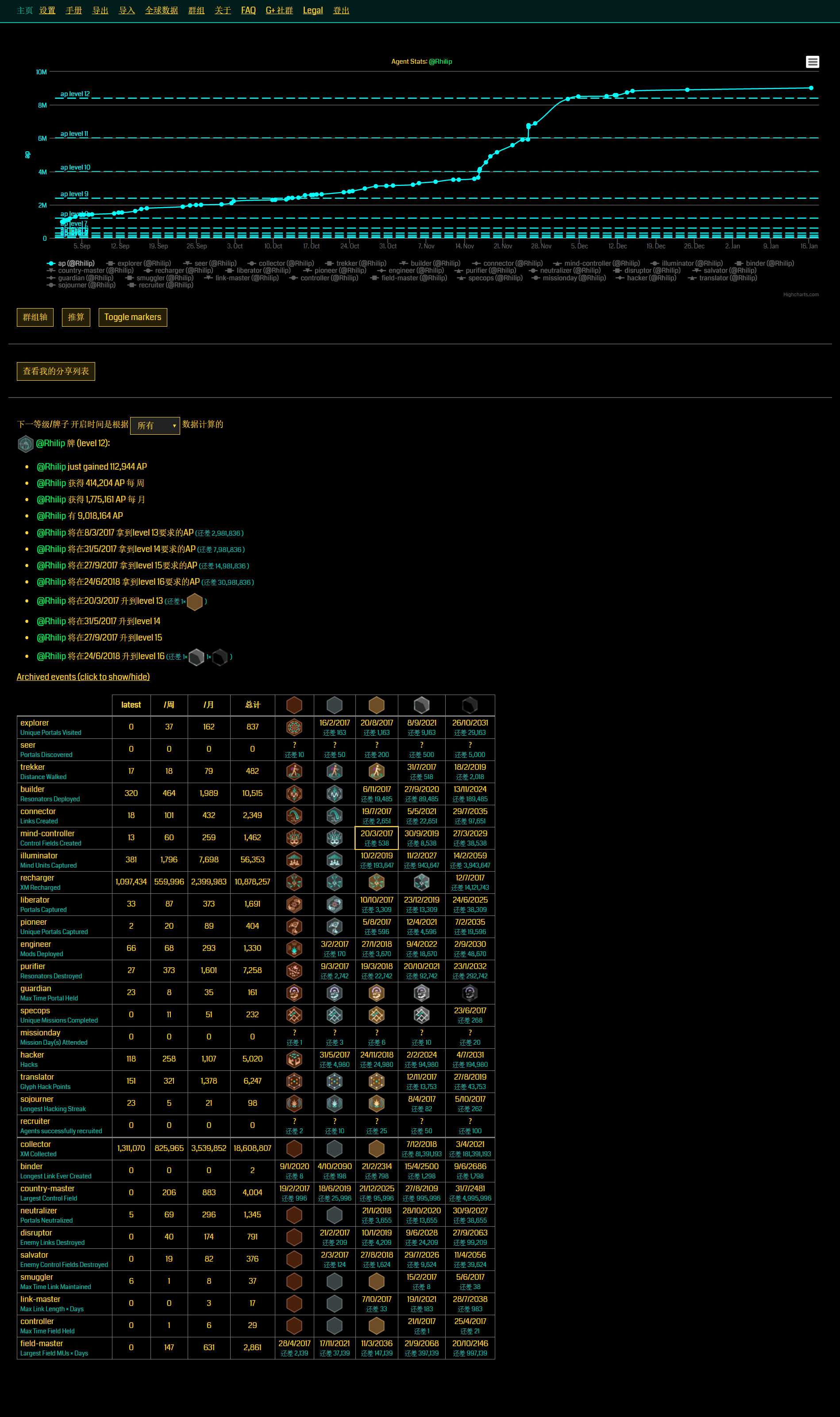The width and height of the screenshot is (840, 1417).
Task: Click the trekker gold badge icon
Action: click(377, 771)
